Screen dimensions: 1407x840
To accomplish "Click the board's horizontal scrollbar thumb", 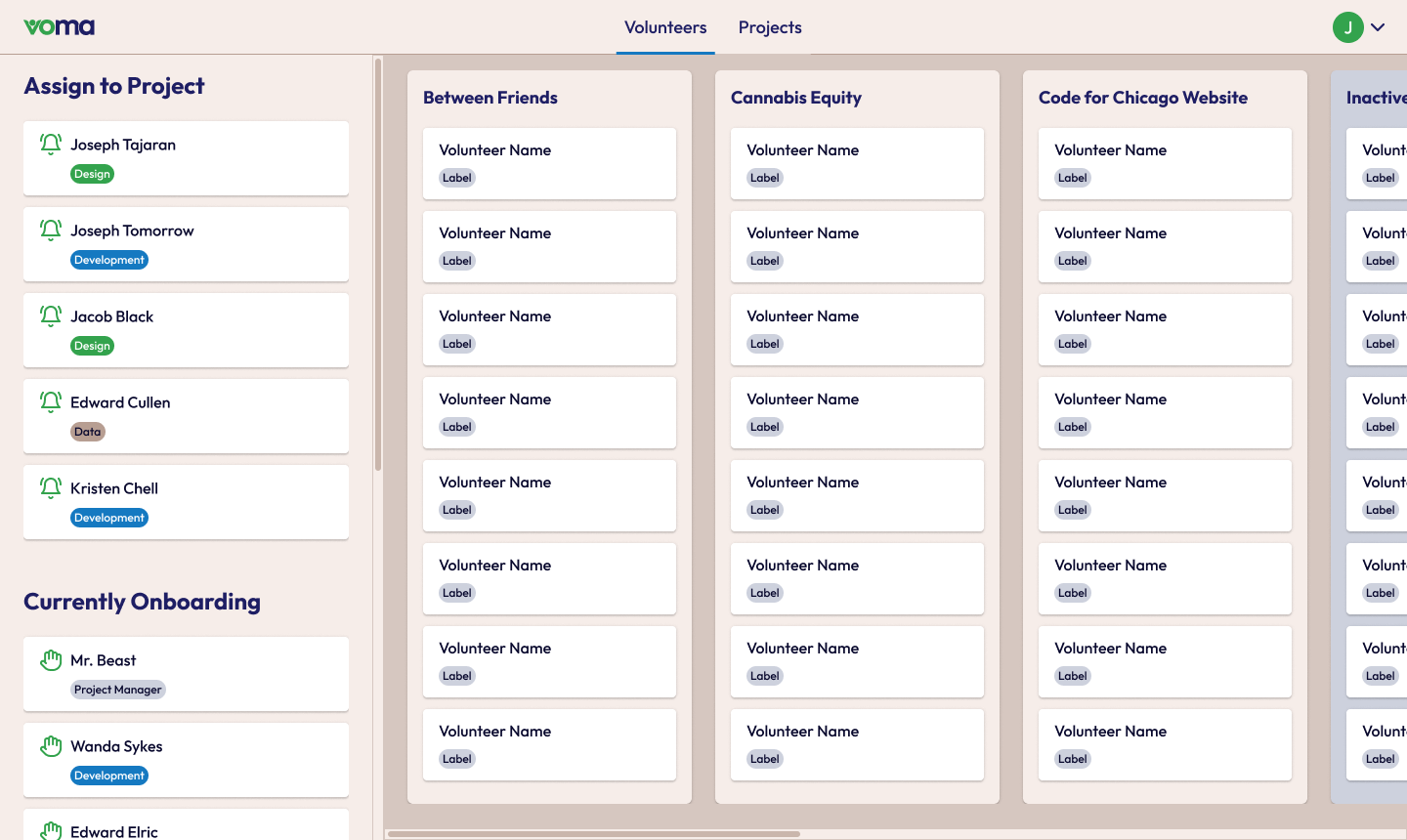I will [594, 834].
